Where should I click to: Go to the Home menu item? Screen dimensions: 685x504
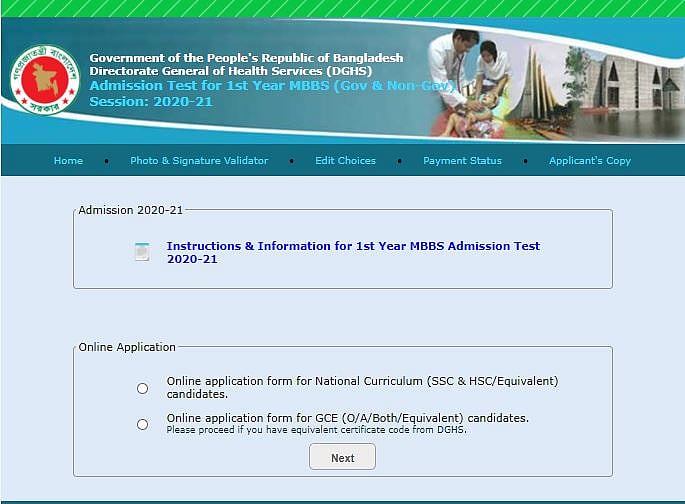(x=68, y=161)
